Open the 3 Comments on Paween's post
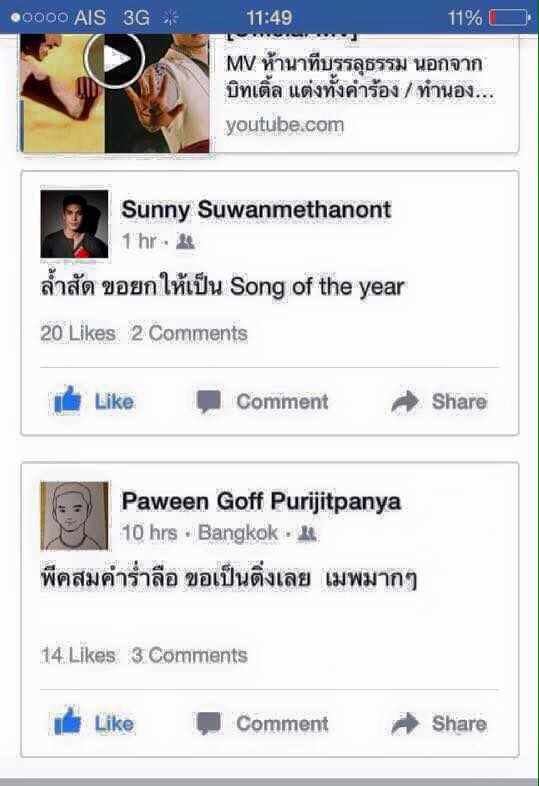 pos(189,655)
